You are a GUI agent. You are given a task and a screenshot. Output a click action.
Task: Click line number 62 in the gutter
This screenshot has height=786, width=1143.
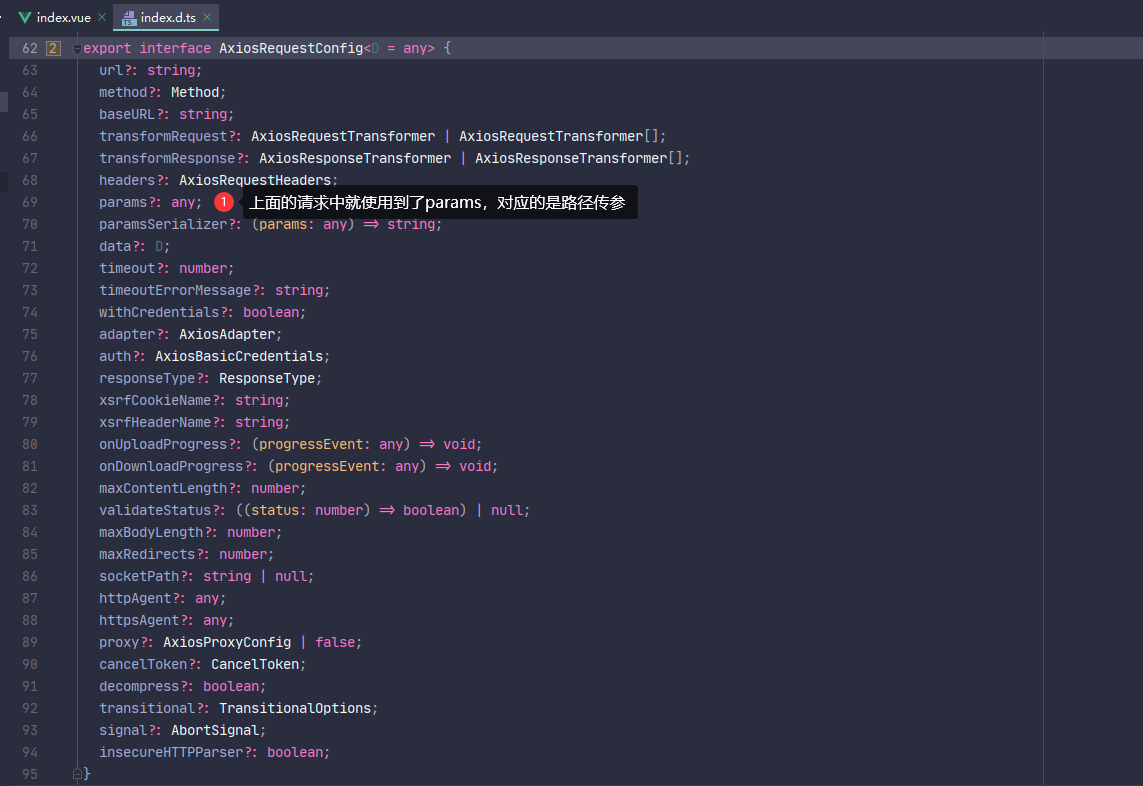pyautogui.click(x=30, y=48)
